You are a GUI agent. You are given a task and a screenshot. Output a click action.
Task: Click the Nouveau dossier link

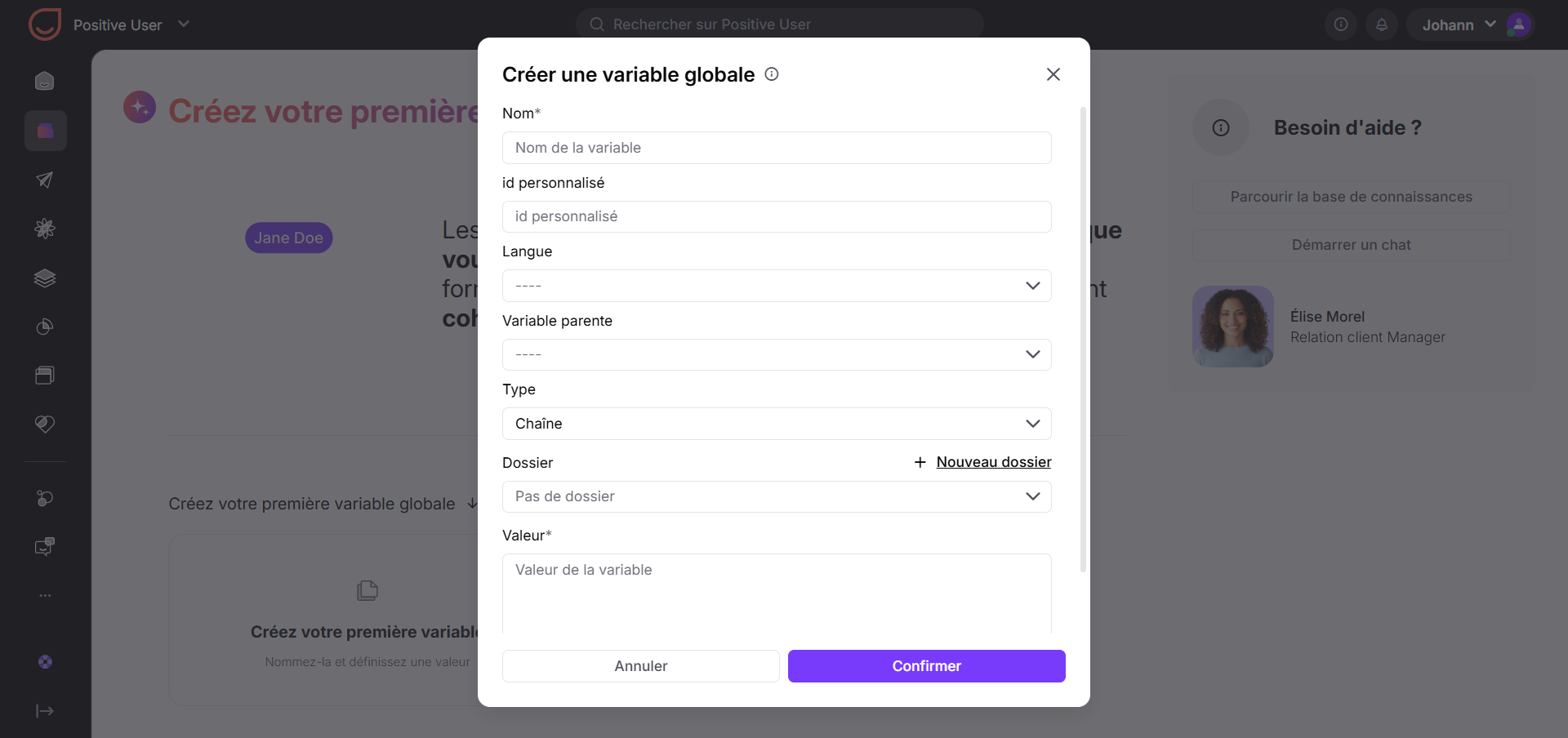point(994,462)
